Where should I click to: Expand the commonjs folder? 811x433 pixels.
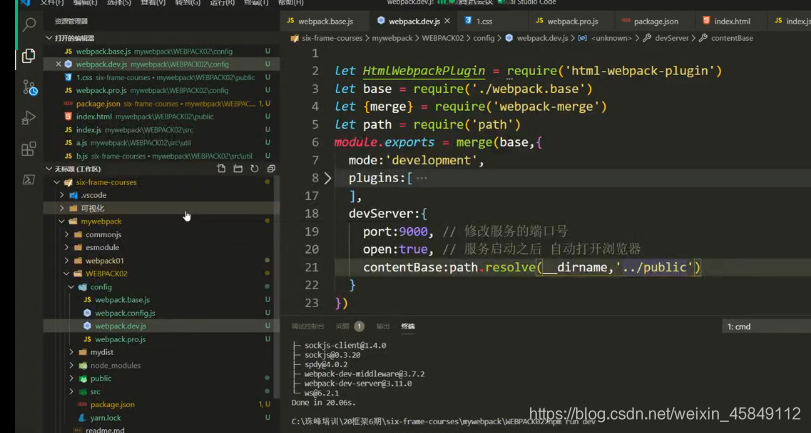point(67,234)
